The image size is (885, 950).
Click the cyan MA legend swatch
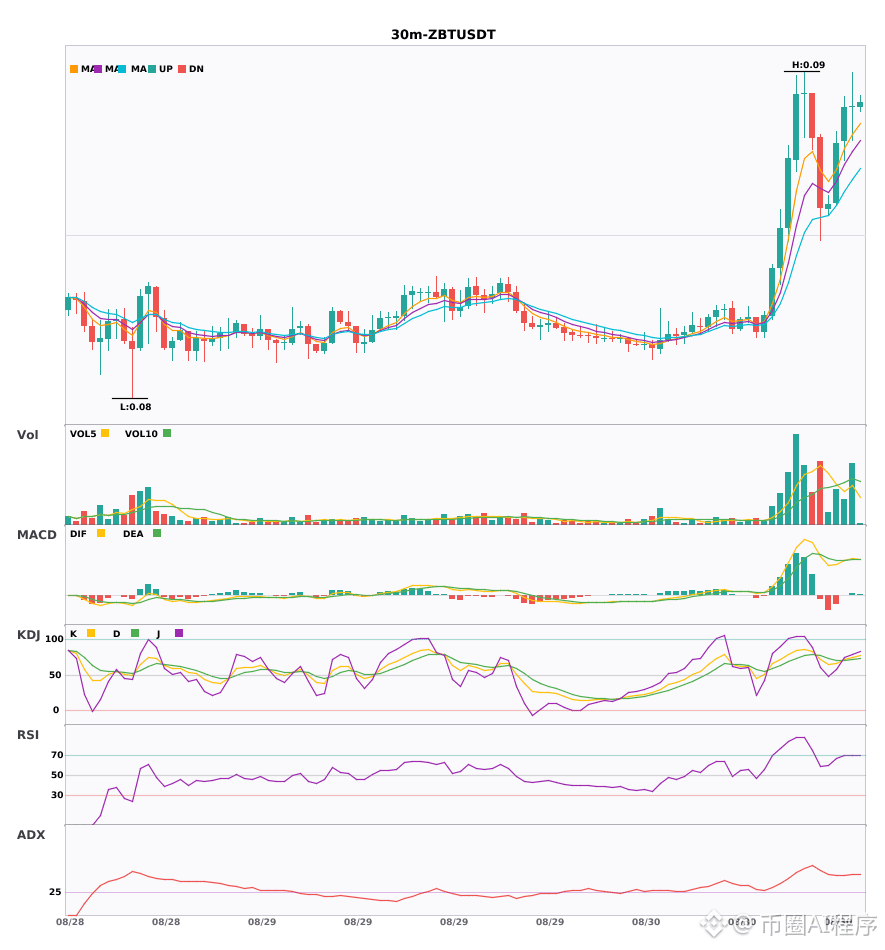tap(122, 69)
